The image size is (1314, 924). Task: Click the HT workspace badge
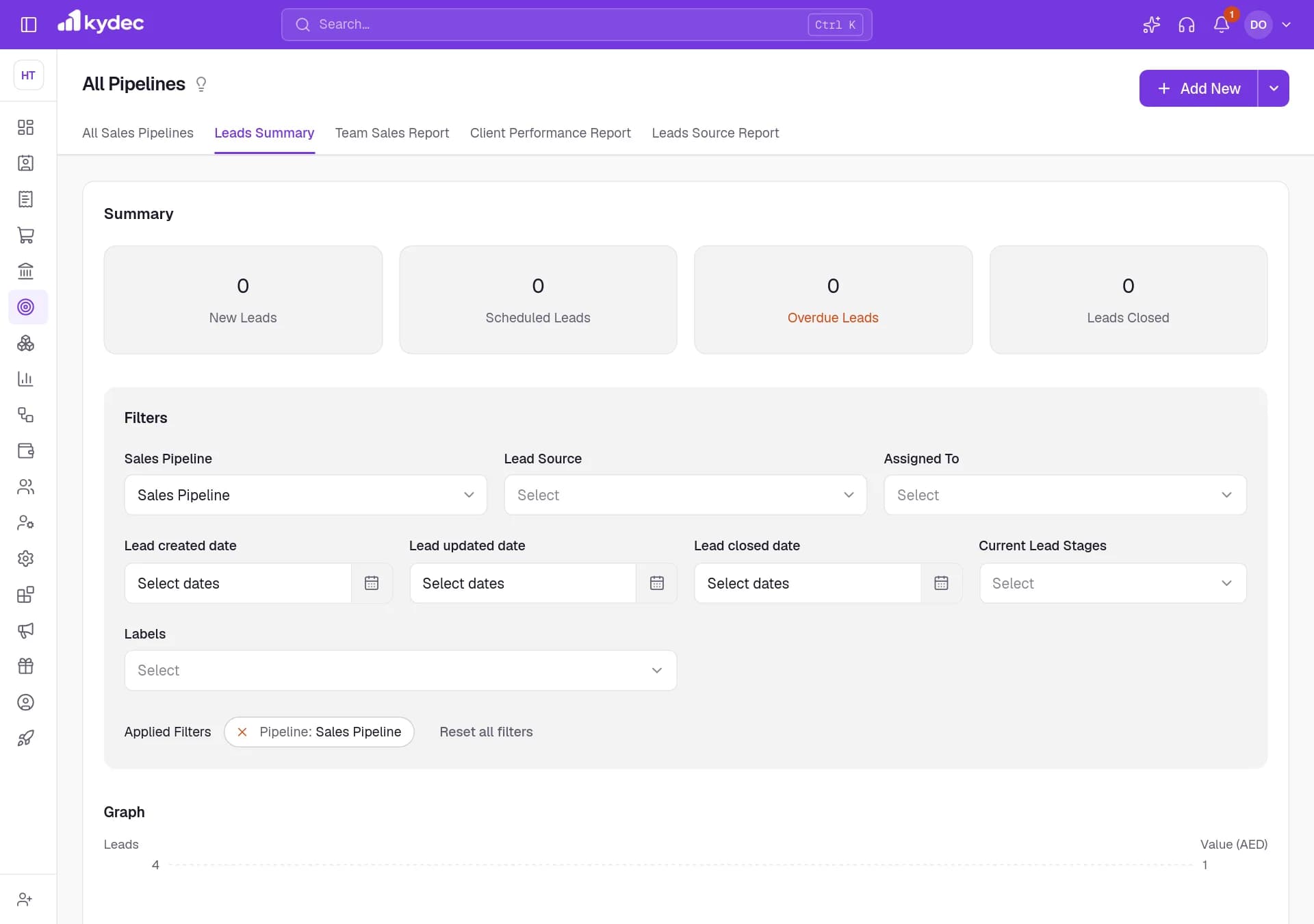tap(28, 75)
